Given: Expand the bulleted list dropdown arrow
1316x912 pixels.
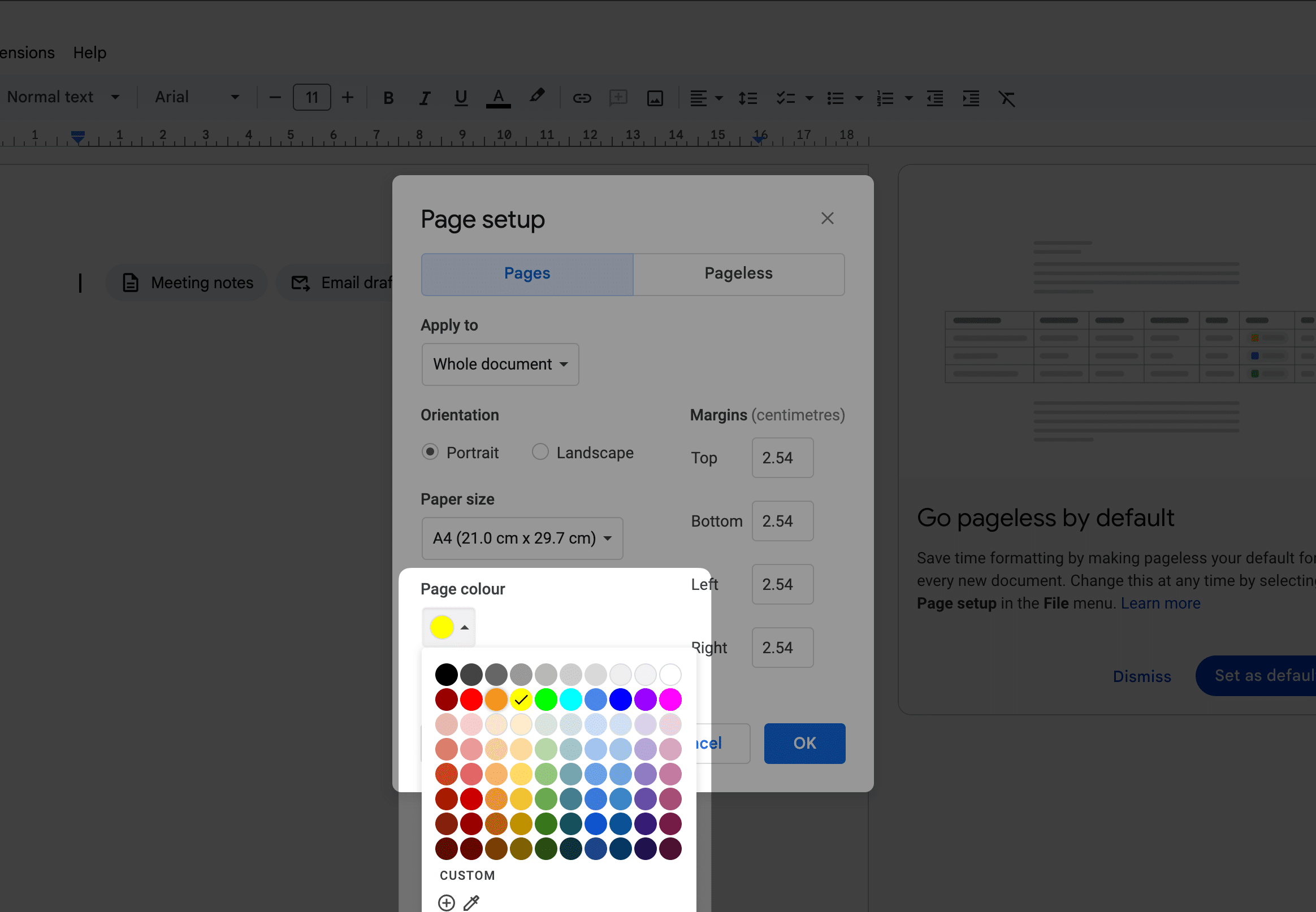Looking at the screenshot, I should click(859, 98).
